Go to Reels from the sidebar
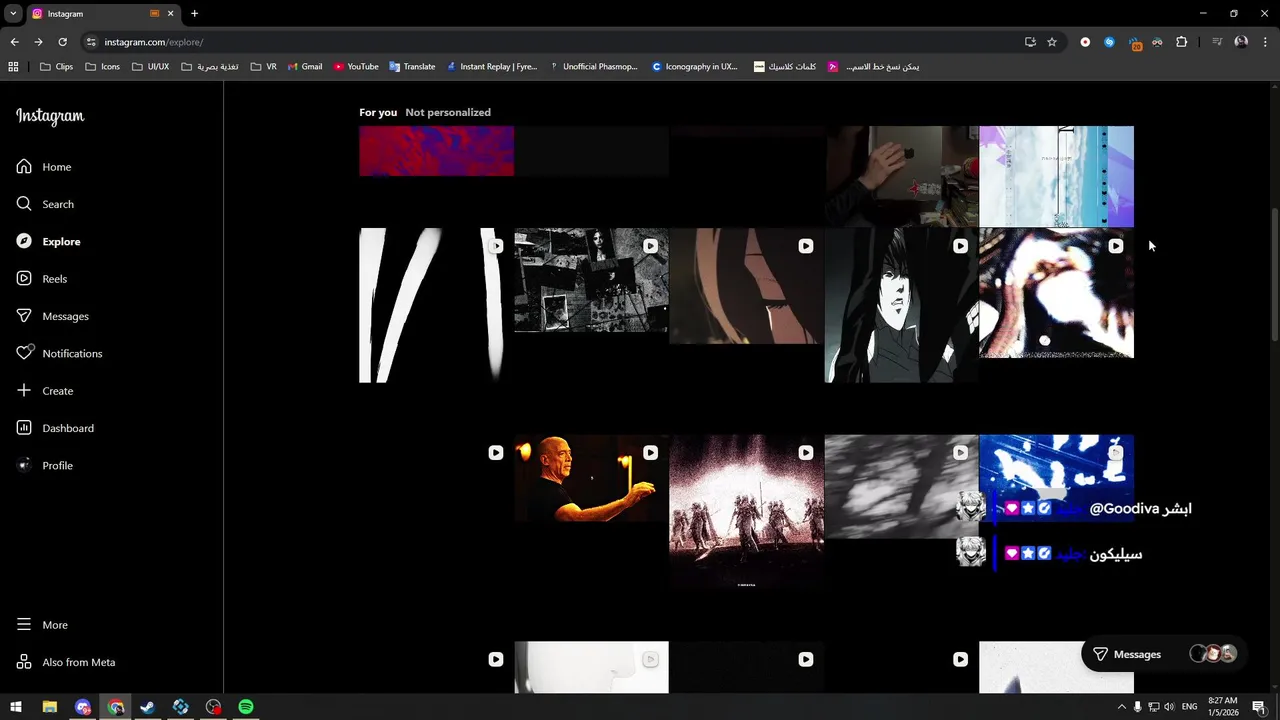Viewport: 1280px width, 720px height. click(42, 279)
